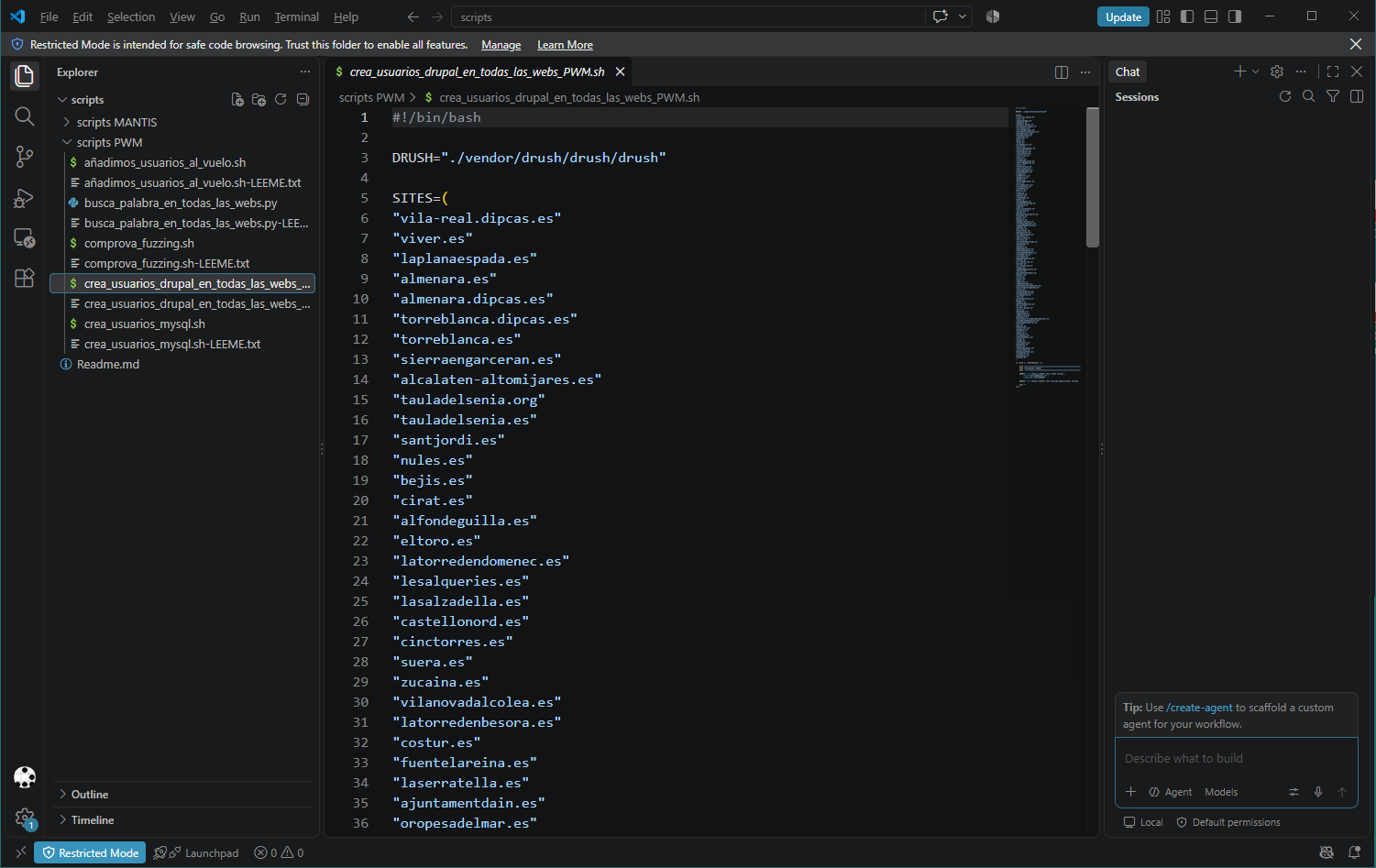The image size is (1376, 868).
Task: Click the editor vertical scrollbar thumb
Action: pos(1093,177)
